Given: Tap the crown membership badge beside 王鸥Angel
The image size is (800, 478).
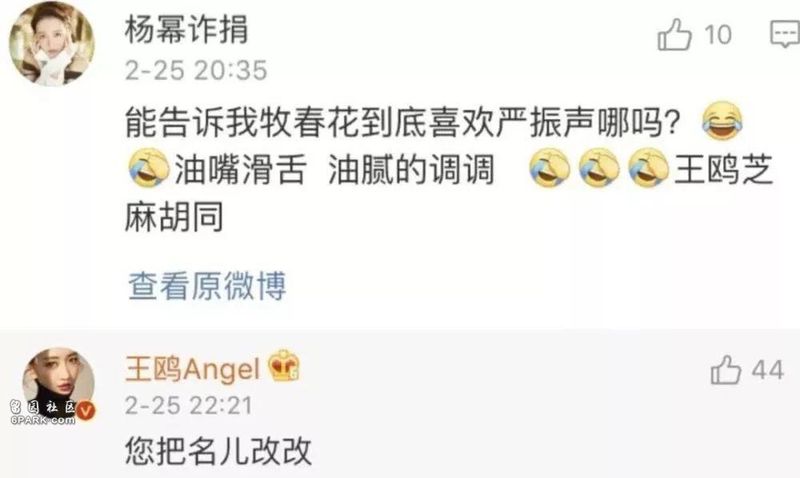Looking at the screenshot, I should point(284,366).
